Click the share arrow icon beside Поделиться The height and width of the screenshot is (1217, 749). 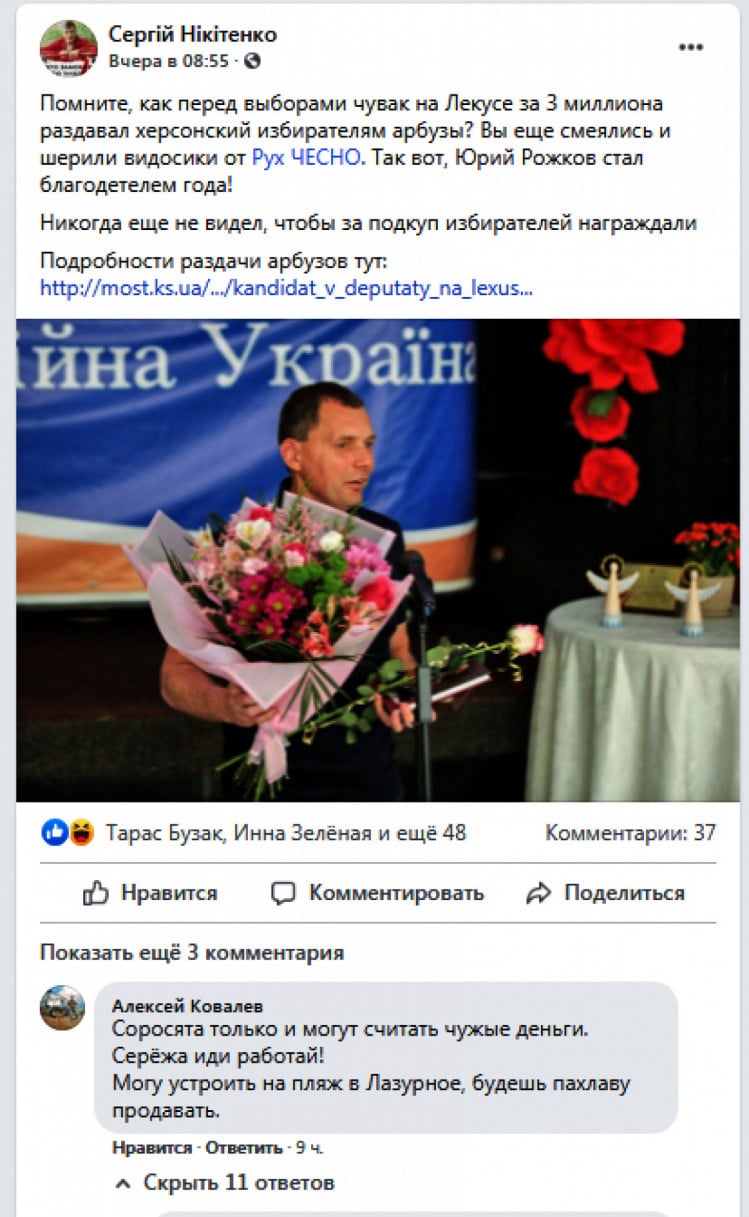tap(540, 893)
